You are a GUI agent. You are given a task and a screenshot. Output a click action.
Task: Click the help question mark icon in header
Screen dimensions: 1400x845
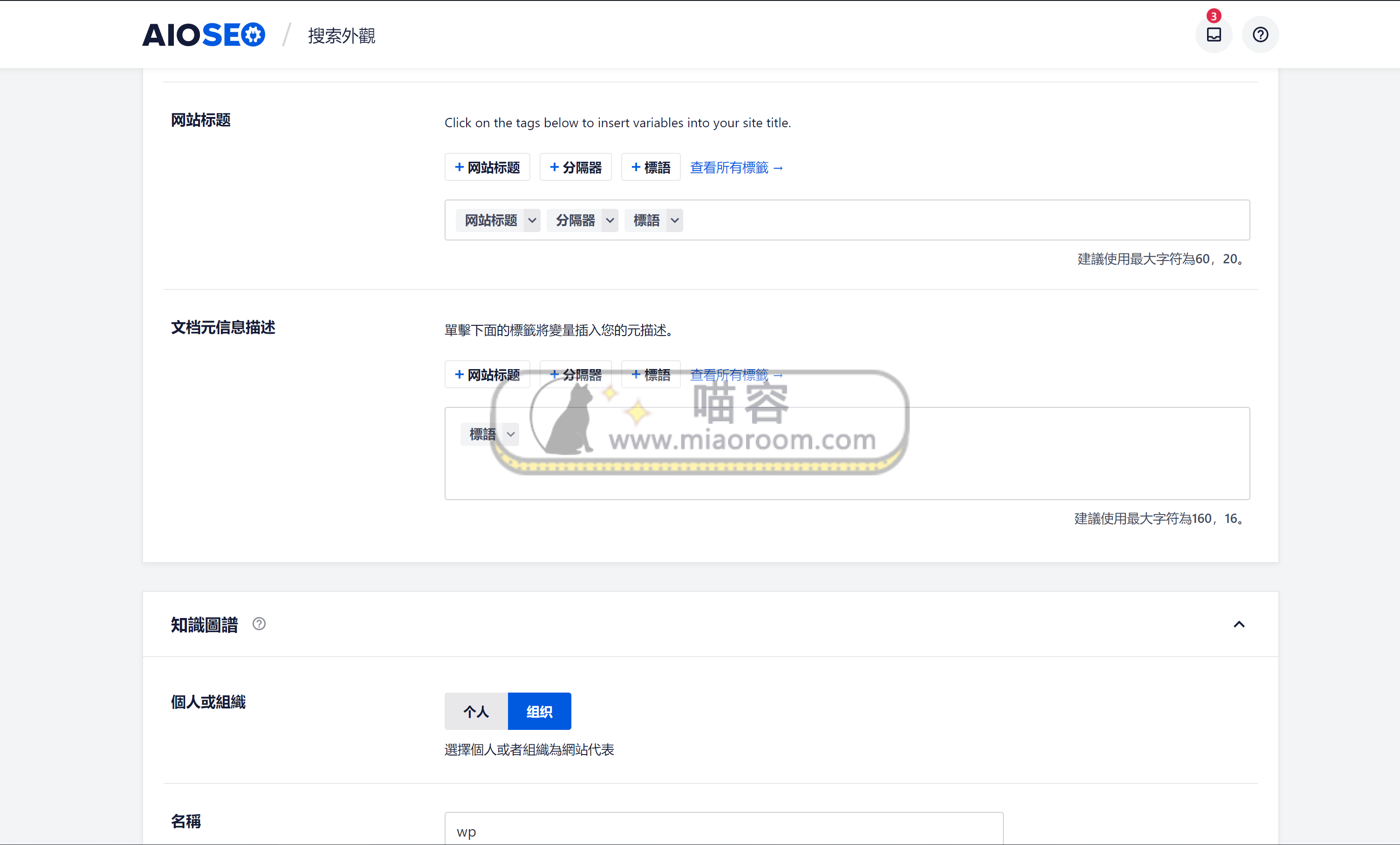point(1260,34)
